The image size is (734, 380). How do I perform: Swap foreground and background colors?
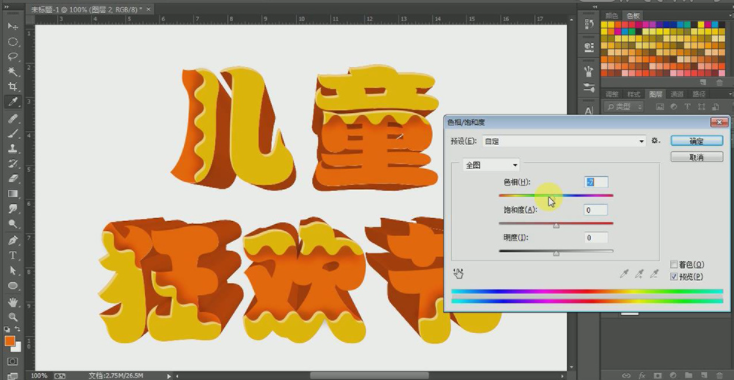(17, 330)
